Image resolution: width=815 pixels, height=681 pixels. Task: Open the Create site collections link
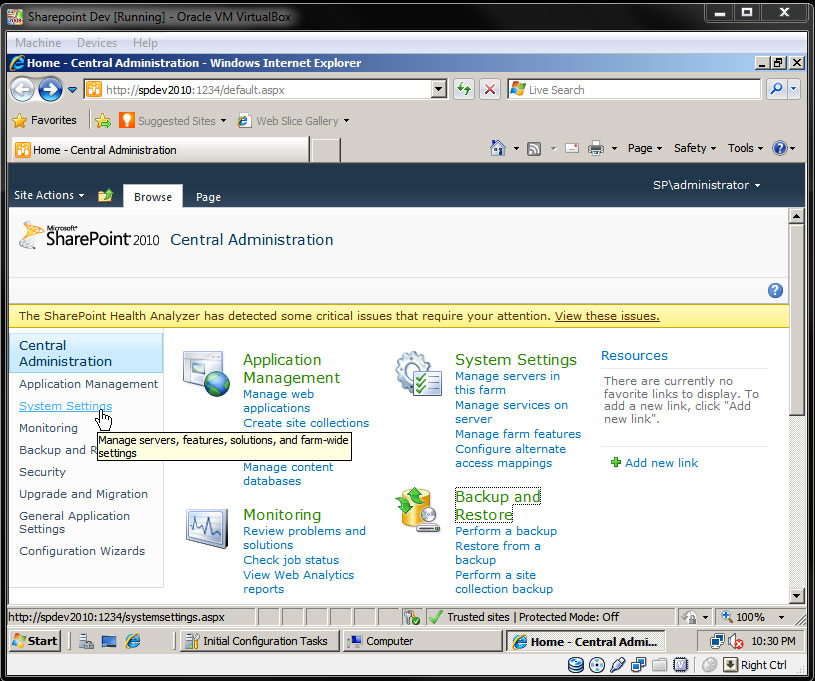[306, 423]
